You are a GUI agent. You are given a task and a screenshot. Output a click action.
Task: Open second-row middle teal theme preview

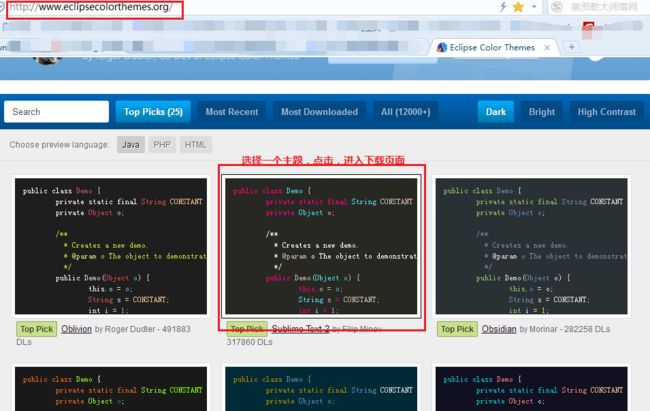click(321, 387)
